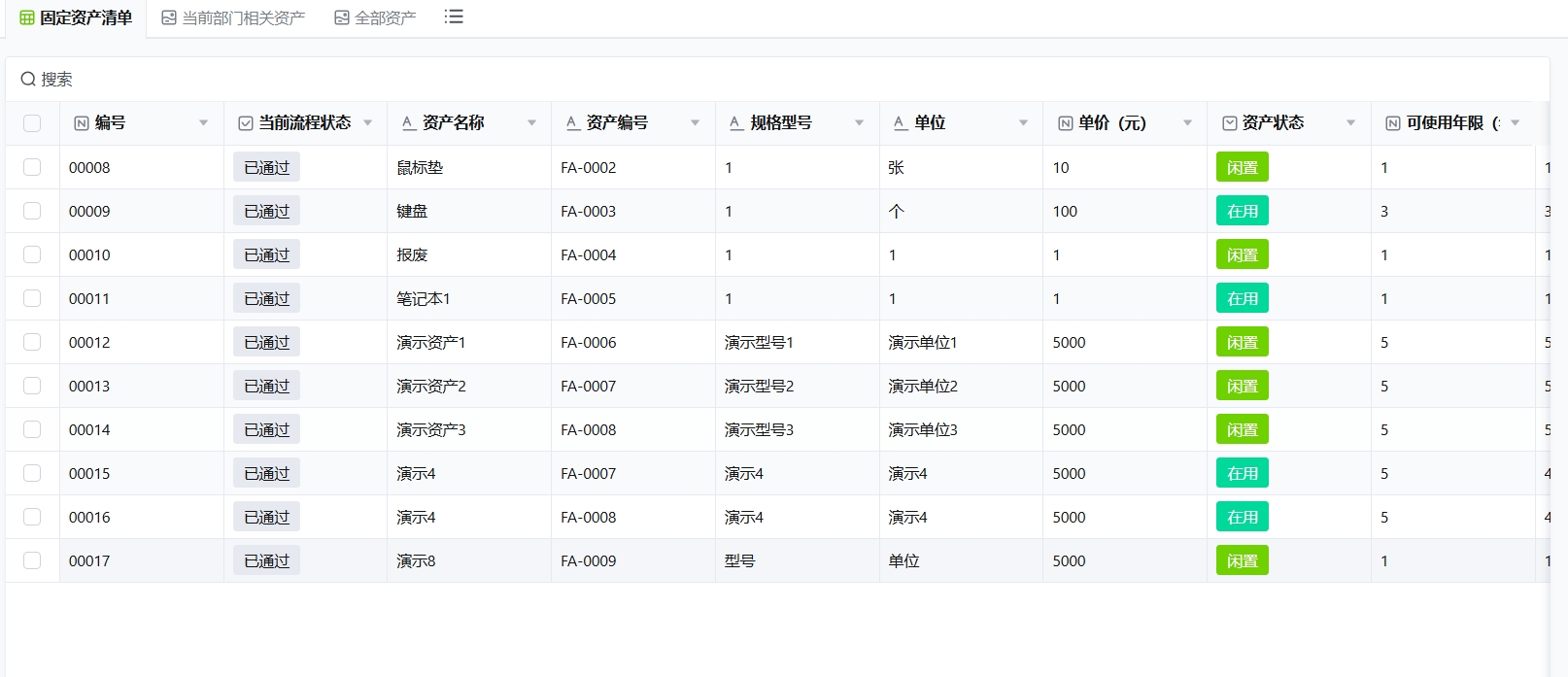Switch to the 全部资产 tab

[x=375, y=17]
